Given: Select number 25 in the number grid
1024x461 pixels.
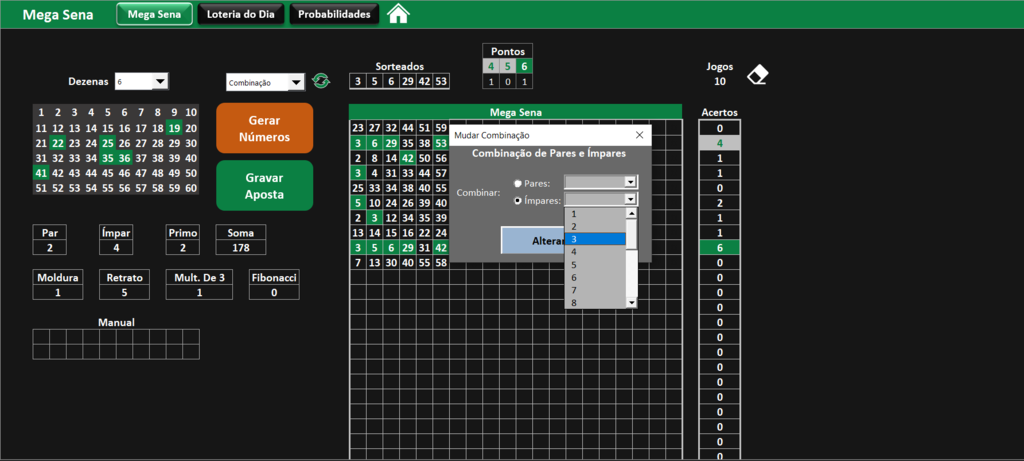Looking at the screenshot, I should [x=108, y=144].
